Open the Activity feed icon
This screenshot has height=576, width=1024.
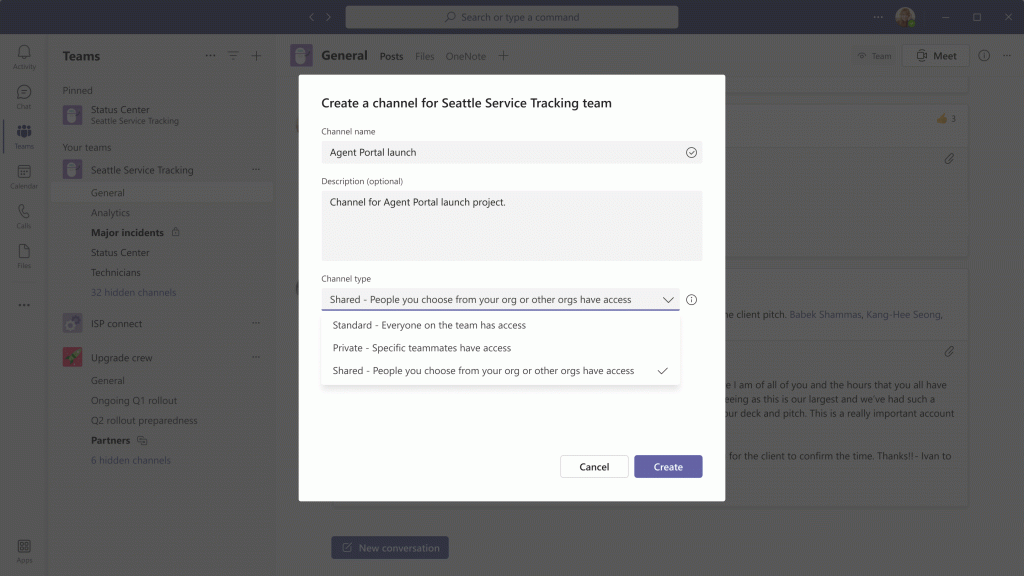click(x=24, y=54)
